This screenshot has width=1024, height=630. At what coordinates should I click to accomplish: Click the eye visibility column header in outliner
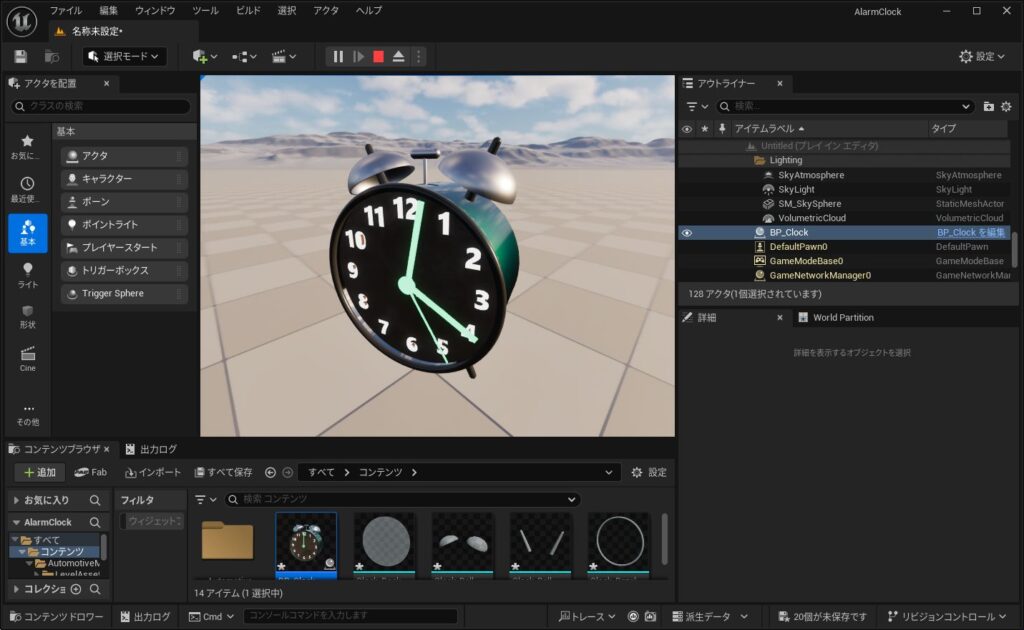[687, 129]
